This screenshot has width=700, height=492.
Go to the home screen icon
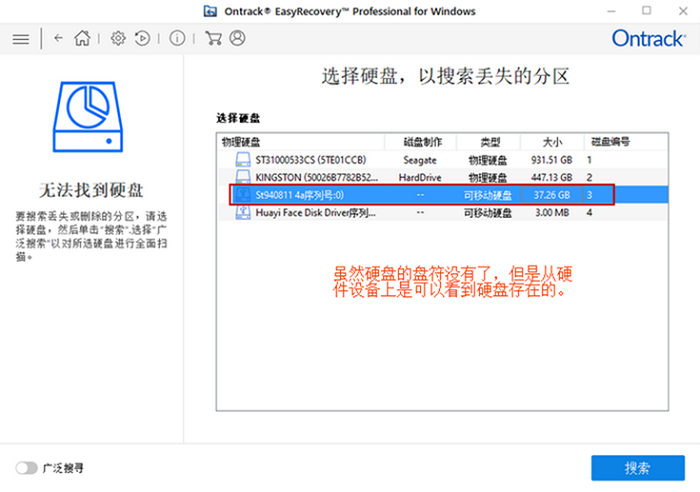82,39
